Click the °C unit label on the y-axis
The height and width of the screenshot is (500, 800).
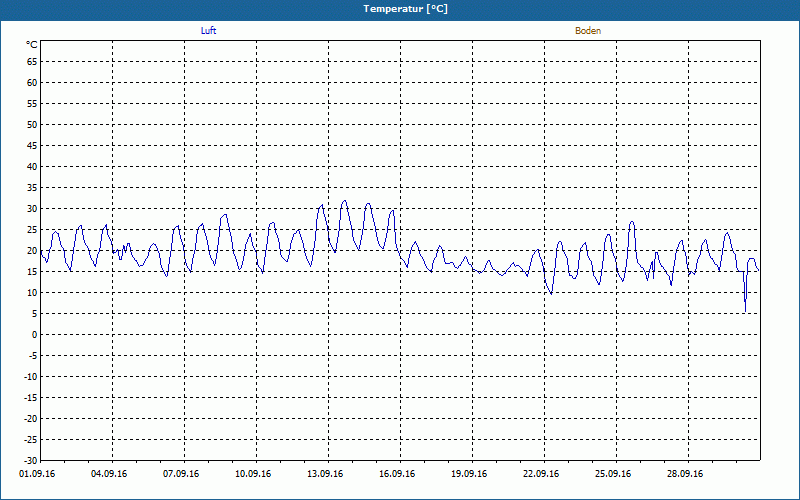point(32,45)
